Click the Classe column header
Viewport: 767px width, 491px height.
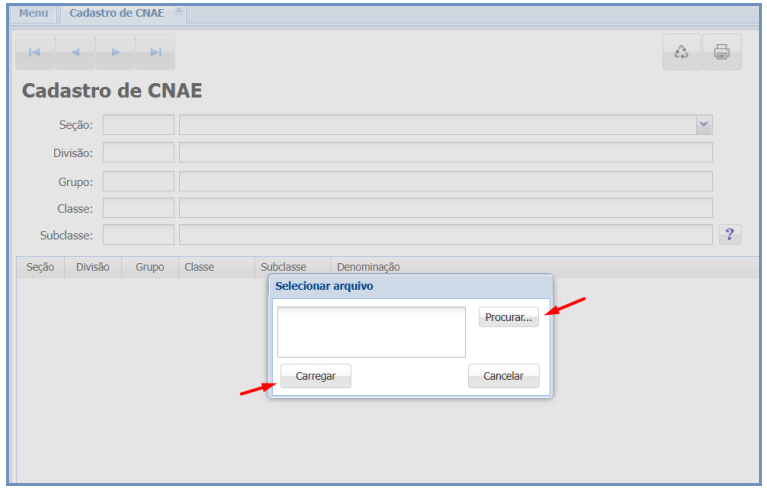tap(199, 267)
